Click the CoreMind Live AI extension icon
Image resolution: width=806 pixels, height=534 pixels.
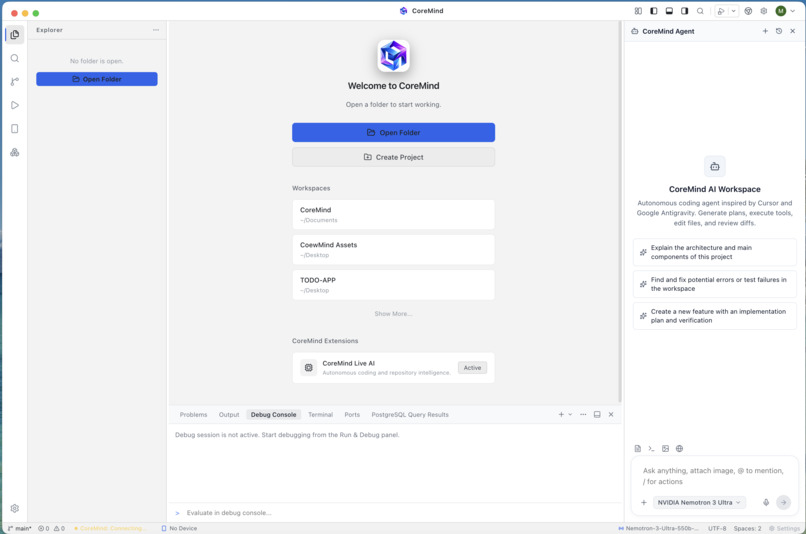click(308, 367)
